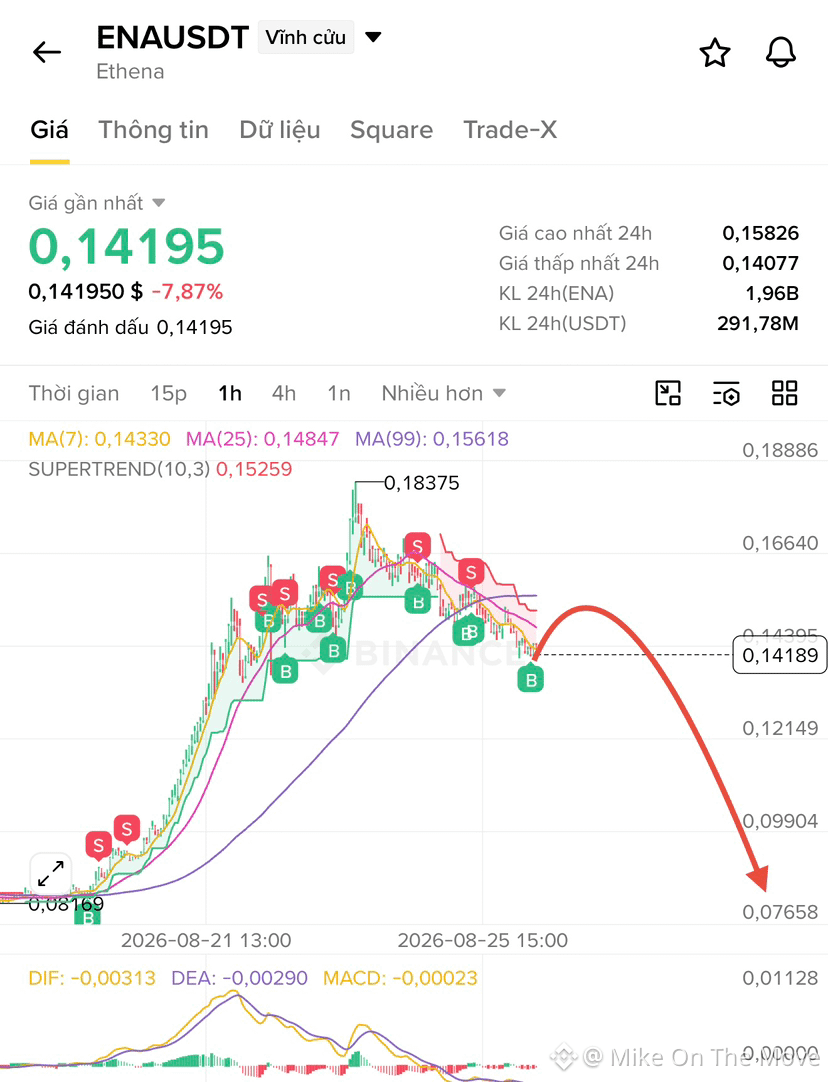828x1082 pixels.
Task: Click the 0,18375 high price label
Action: click(421, 483)
